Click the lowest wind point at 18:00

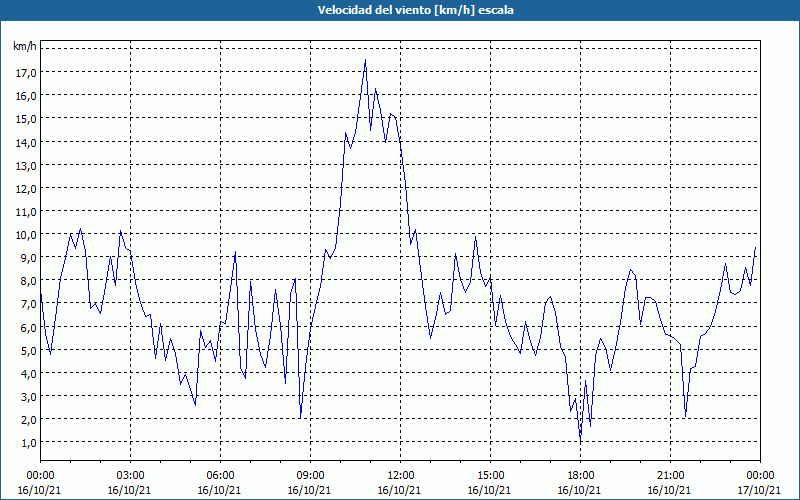pyautogui.click(x=581, y=442)
